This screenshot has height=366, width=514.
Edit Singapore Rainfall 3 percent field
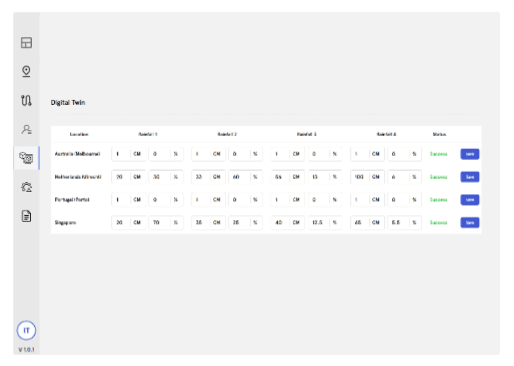[x=319, y=223]
